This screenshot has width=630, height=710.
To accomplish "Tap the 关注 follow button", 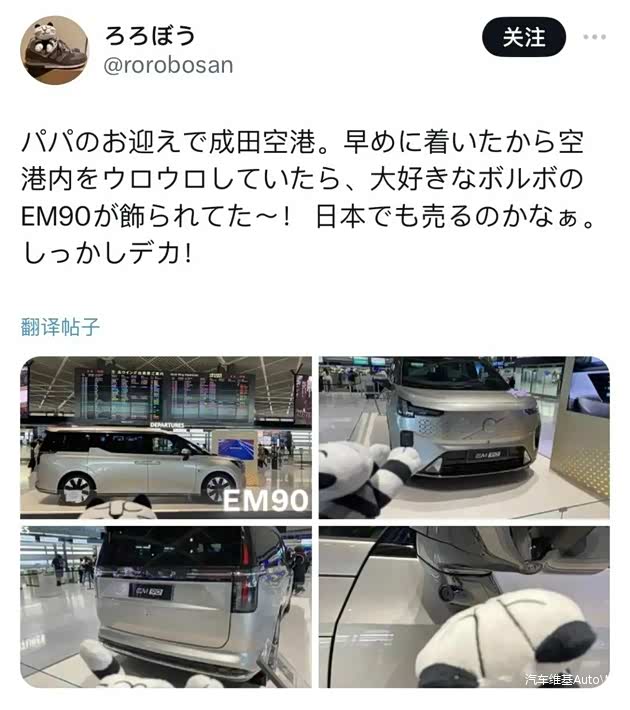I will coord(524,37).
